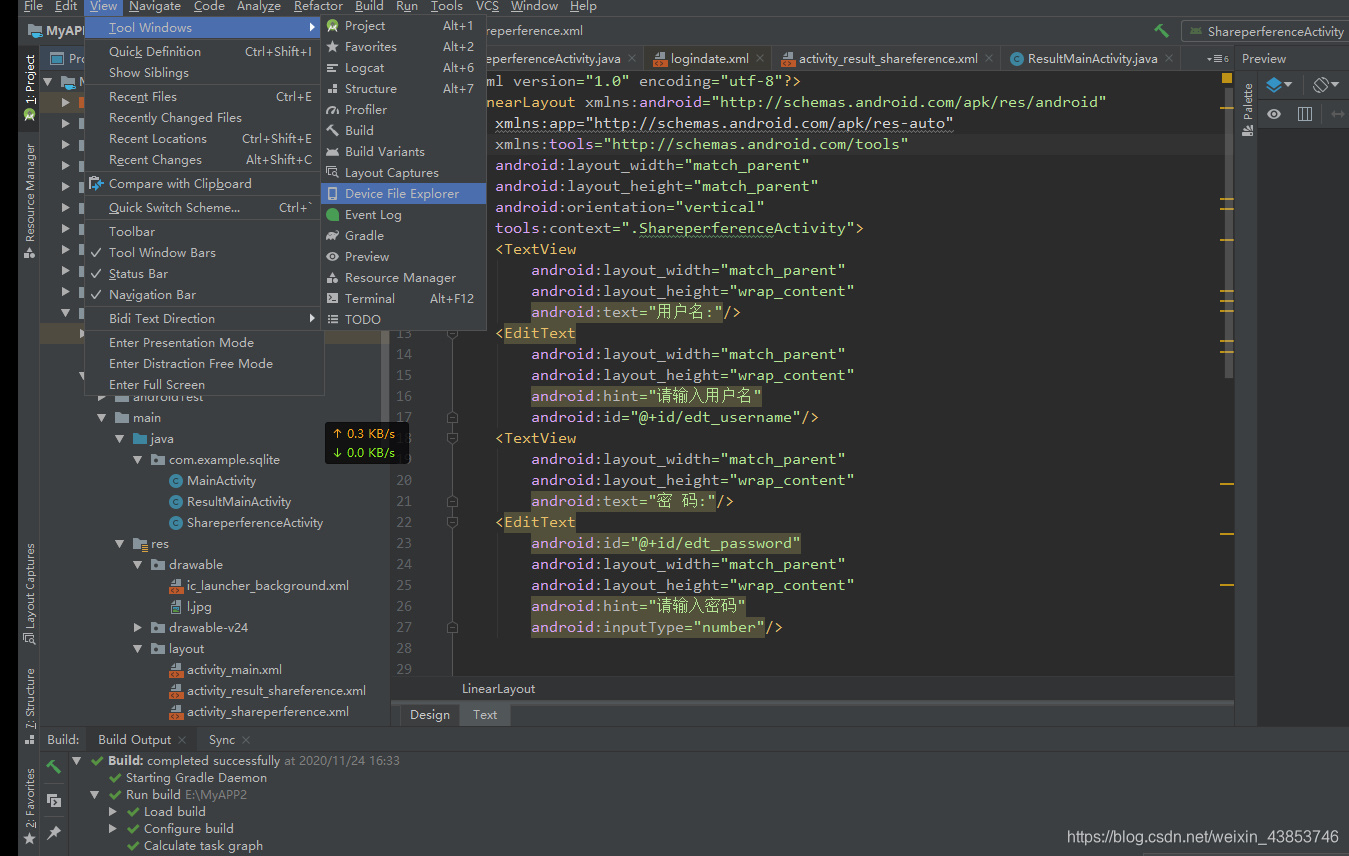1349x856 pixels.
Task: Choose Layout Captures in submenu
Action: tap(403, 173)
